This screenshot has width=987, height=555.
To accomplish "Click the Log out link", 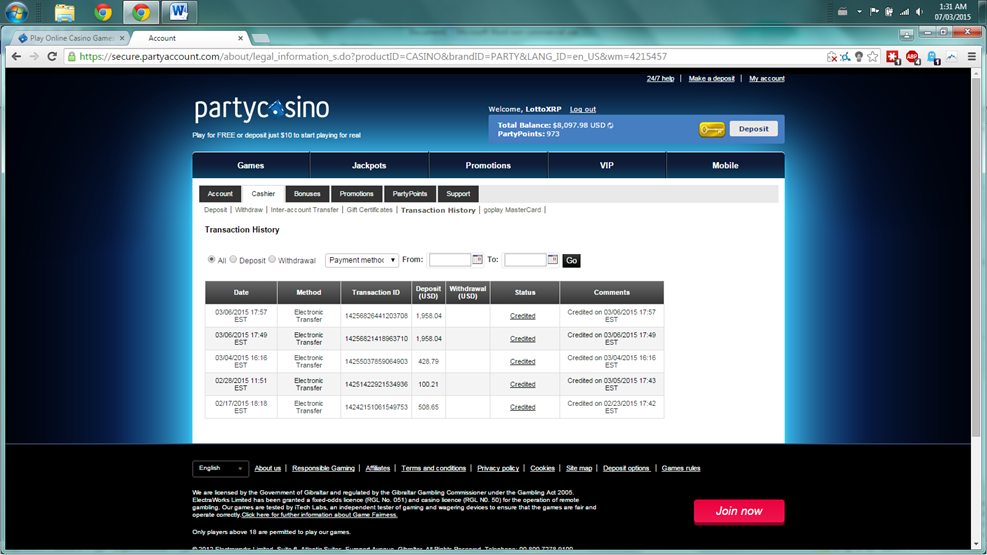I will tap(583, 109).
